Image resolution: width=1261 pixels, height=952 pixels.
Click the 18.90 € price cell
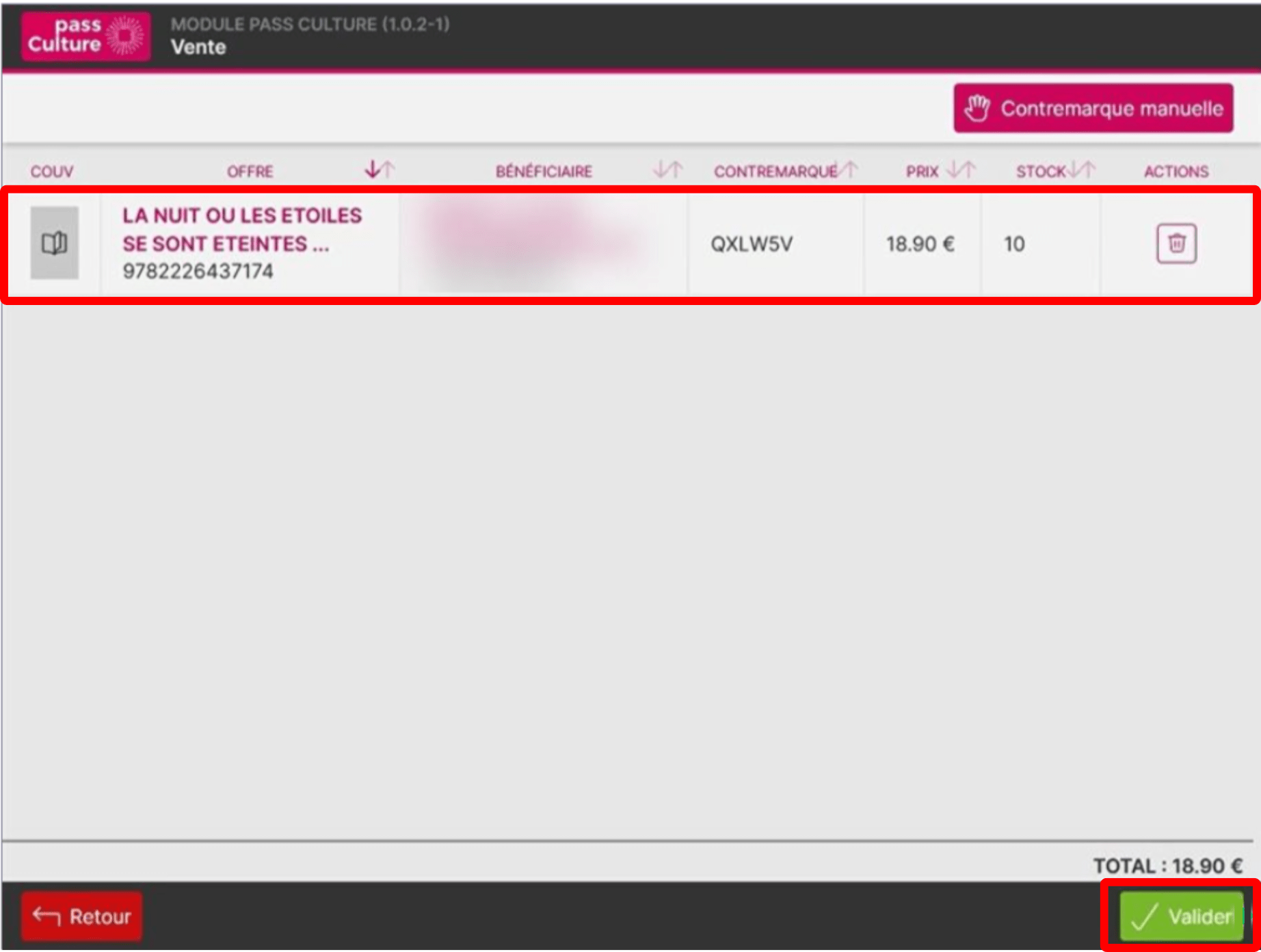tap(920, 244)
